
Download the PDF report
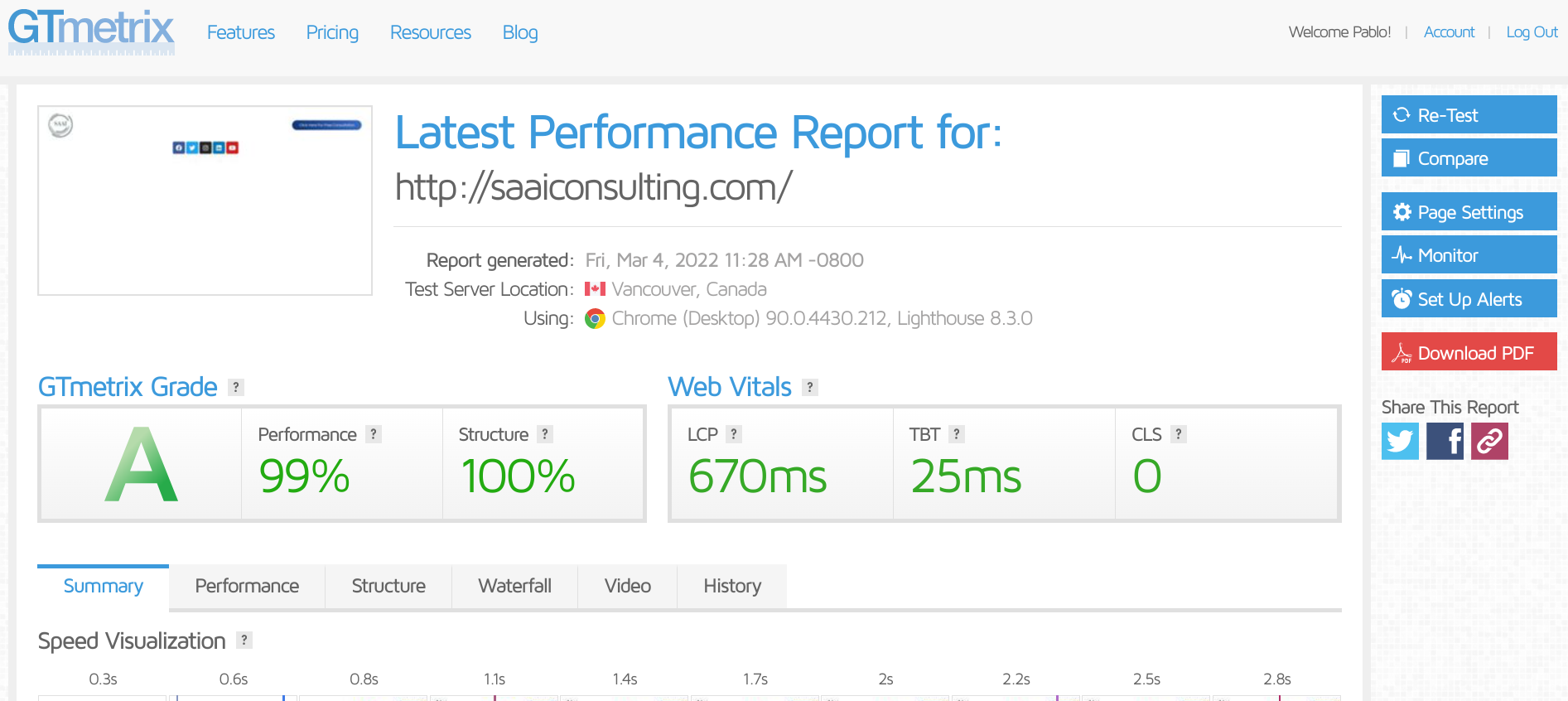coord(1469,352)
